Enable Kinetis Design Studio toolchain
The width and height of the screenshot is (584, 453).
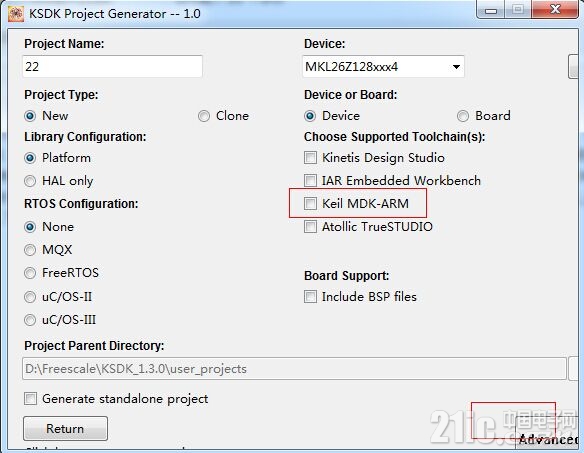tap(310, 158)
